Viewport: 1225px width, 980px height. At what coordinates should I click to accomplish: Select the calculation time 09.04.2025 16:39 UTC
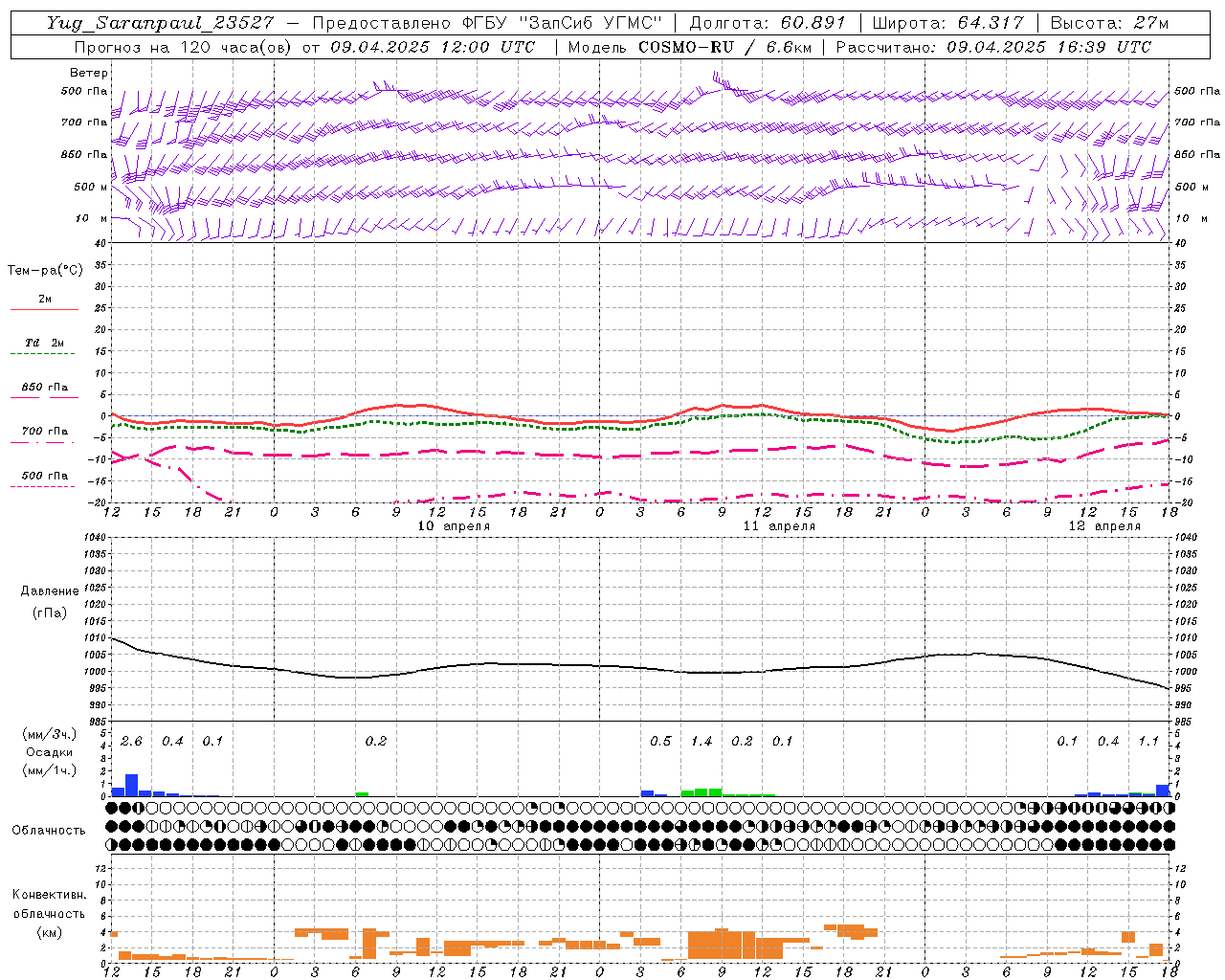click(1049, 47)
